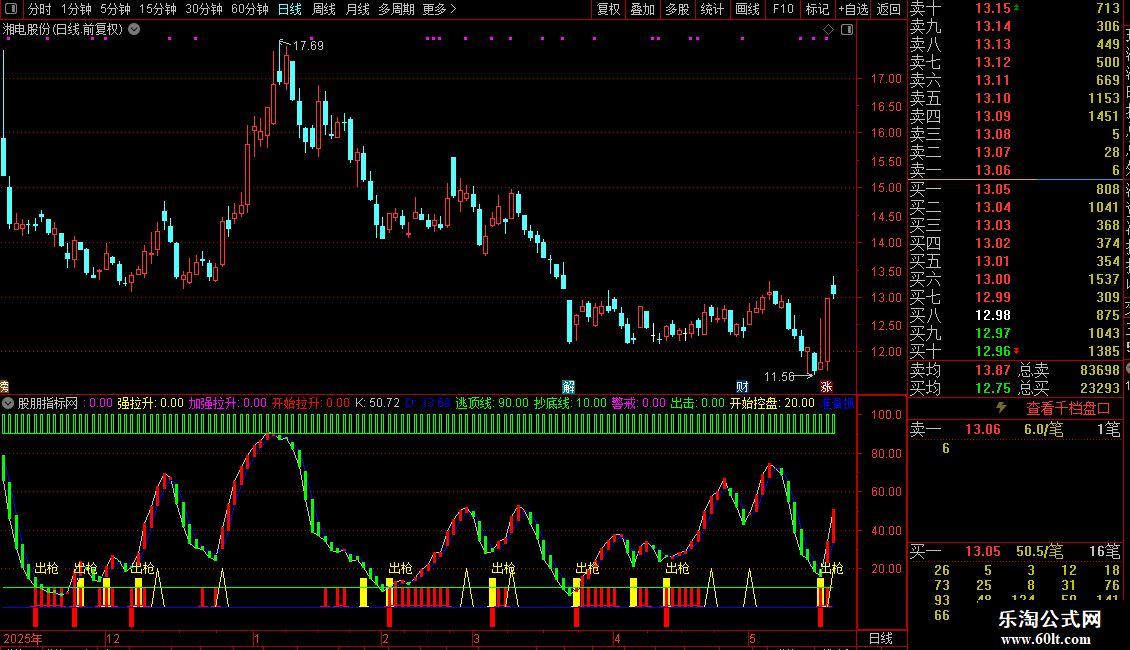Click the 买一 13.05 50.5/笔 detail row
The height and width of the screenshot is (650, 1130).
(1015, 552)
